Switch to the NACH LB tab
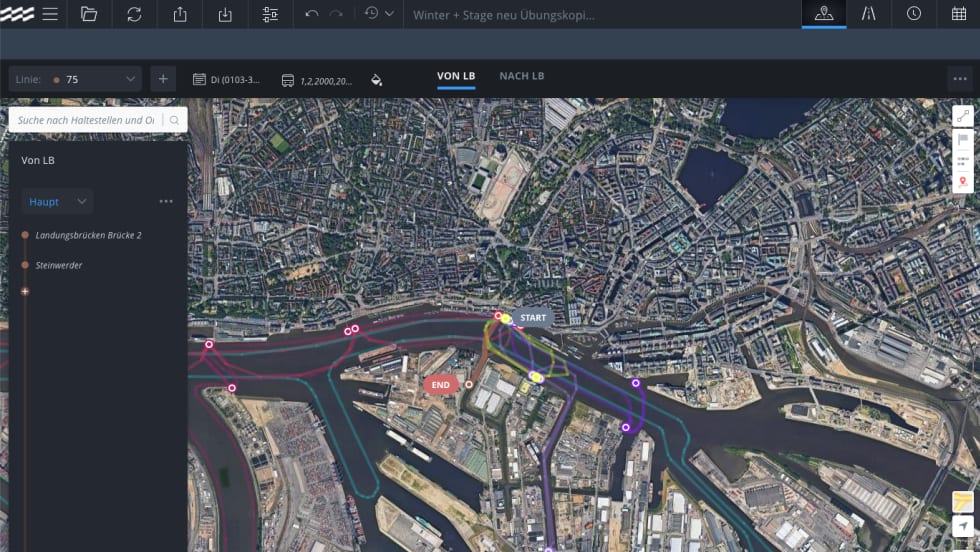This screenshot has height=552, width=980. 522,76
